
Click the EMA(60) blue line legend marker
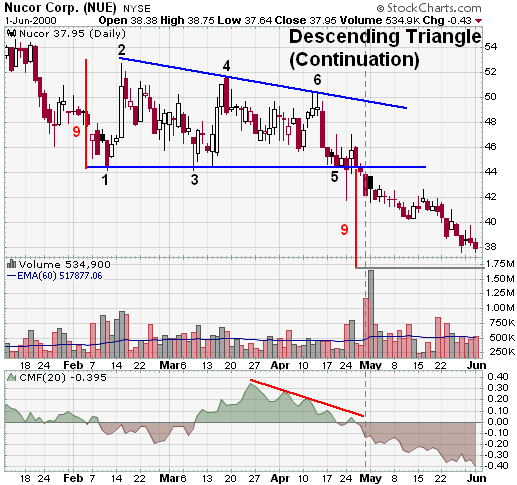click(x=11, y=275)
